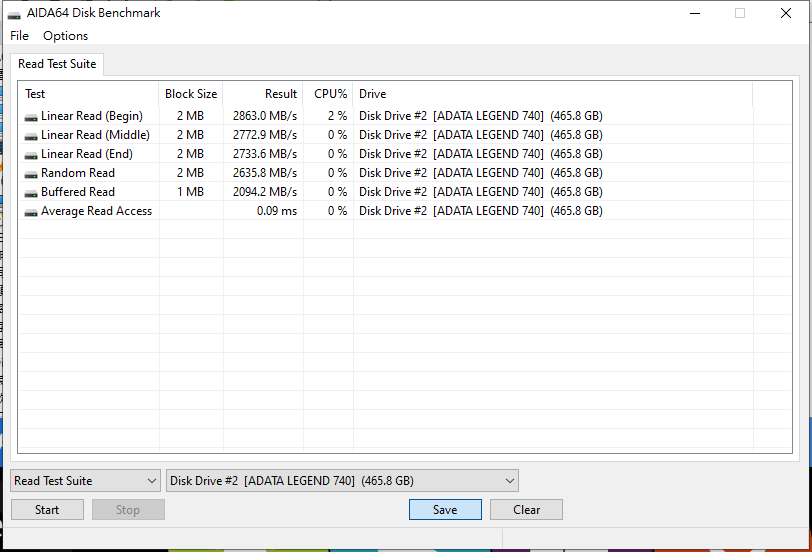The height and width of the screenshot is (552, 812).
Task: Clear the benchmark results
Action: tap(526, 510)
